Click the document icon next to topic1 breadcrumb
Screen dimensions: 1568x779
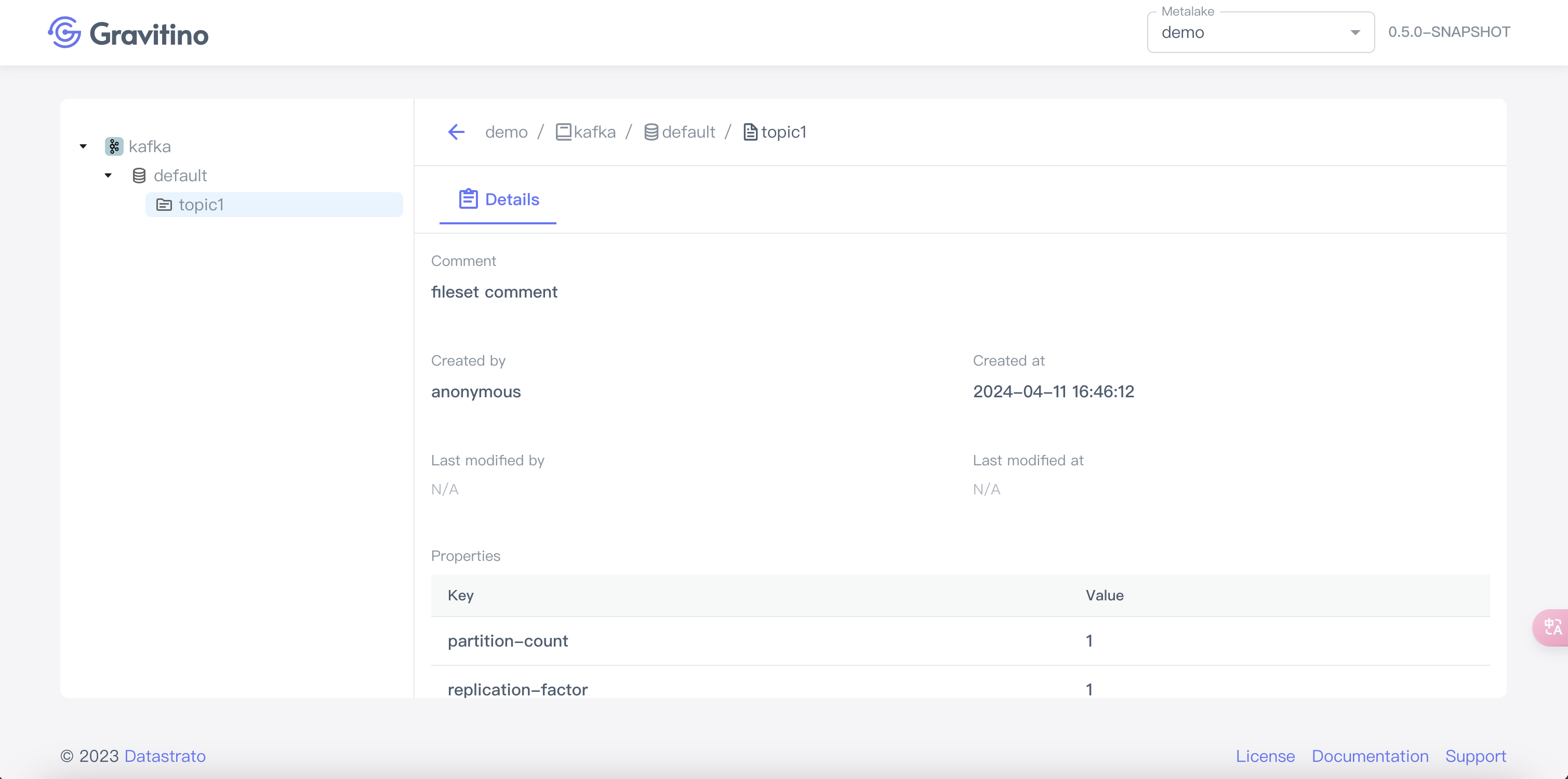coord(750,132)
